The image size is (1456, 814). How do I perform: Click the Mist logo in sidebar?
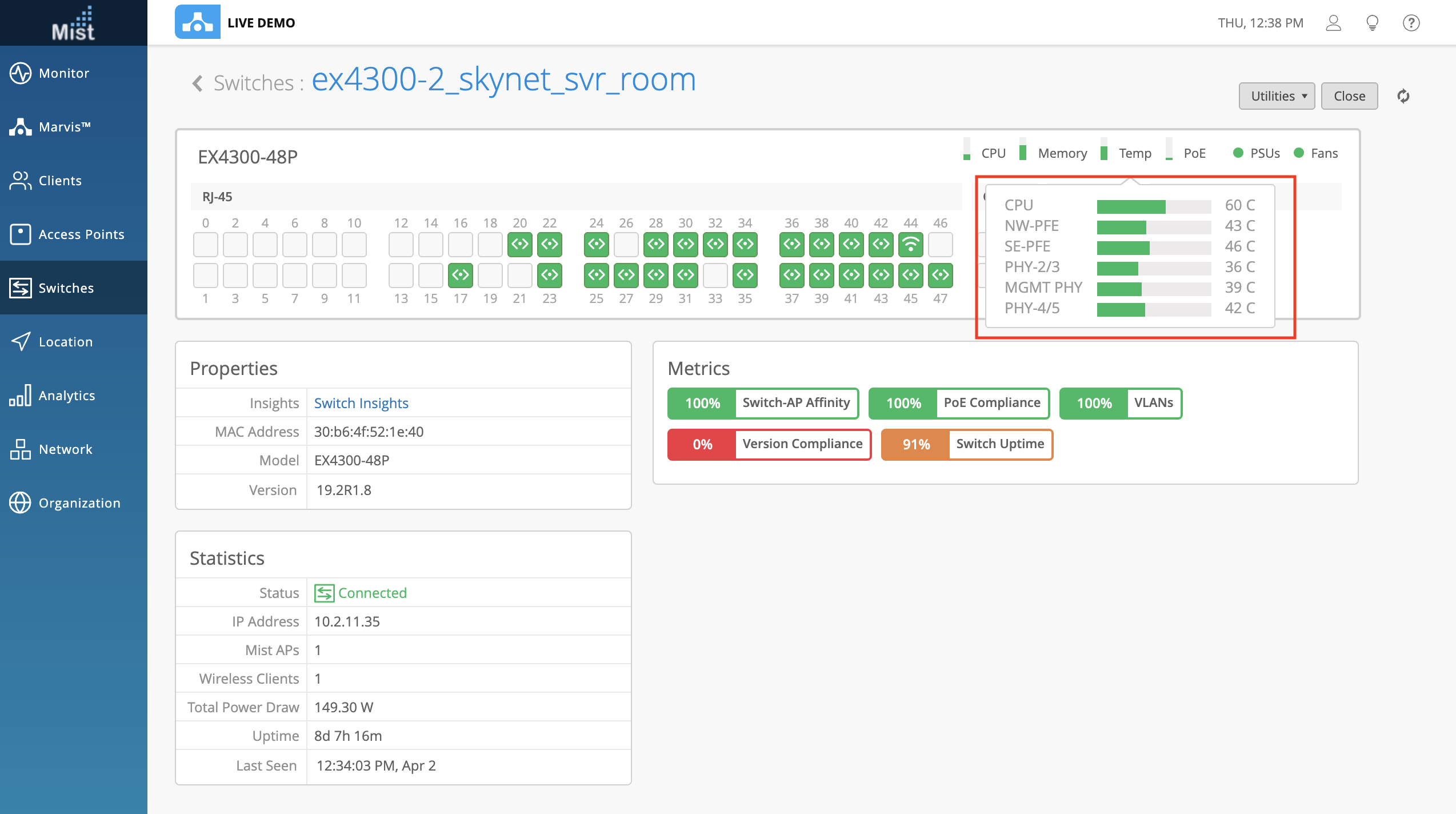(x=73, y=23)
